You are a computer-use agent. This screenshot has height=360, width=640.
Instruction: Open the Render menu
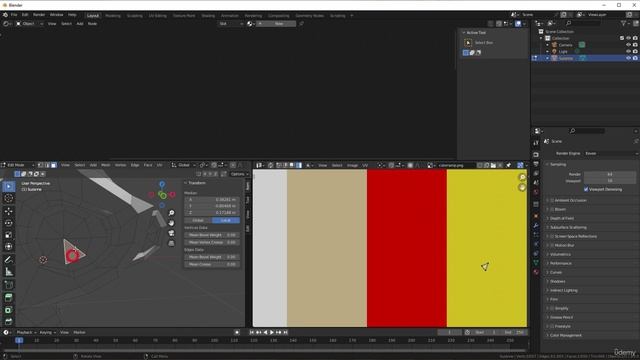pos(39,15)
